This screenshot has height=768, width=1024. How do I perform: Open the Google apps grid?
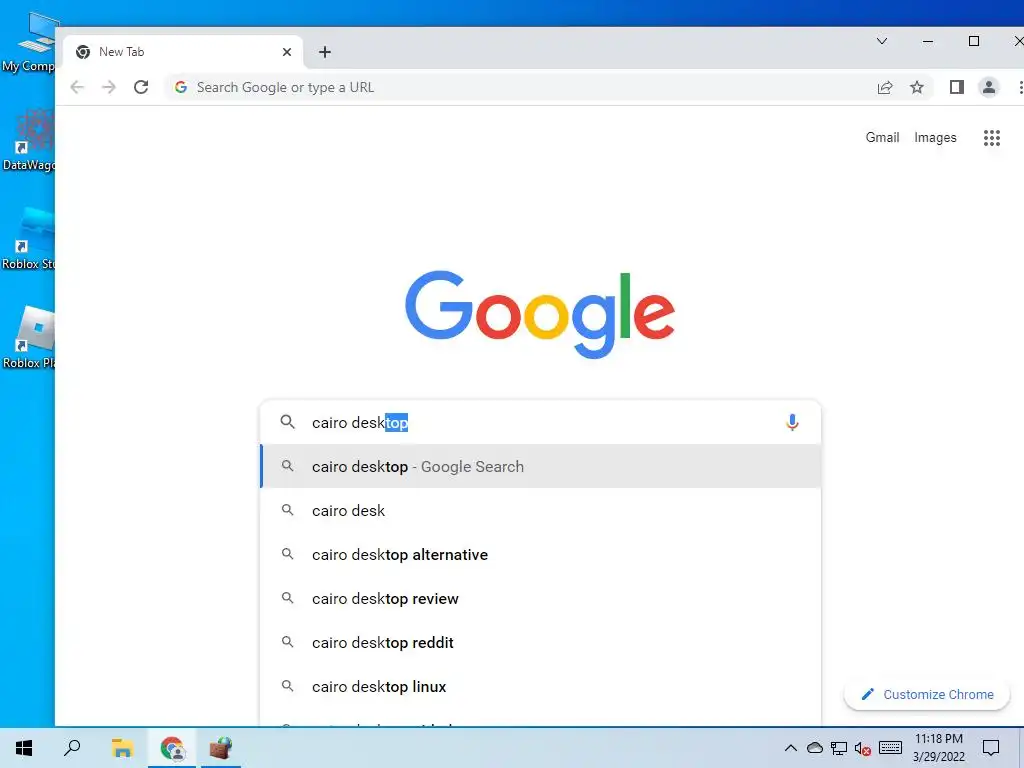pos(991,138)
